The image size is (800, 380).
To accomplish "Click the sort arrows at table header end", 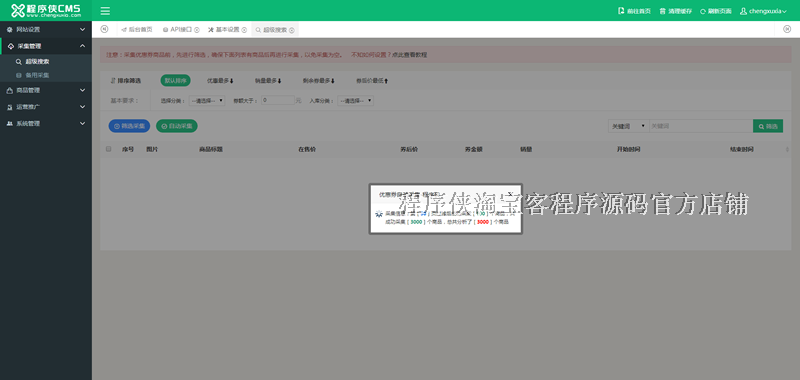I will [x=787, y=149].
